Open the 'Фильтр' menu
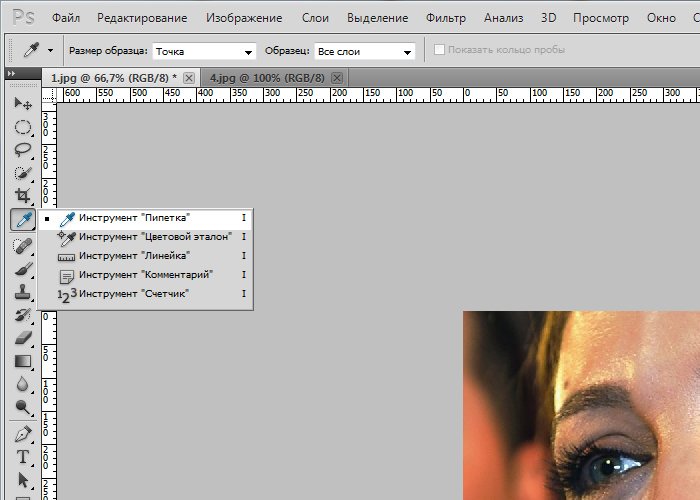 tap(445, 18)
